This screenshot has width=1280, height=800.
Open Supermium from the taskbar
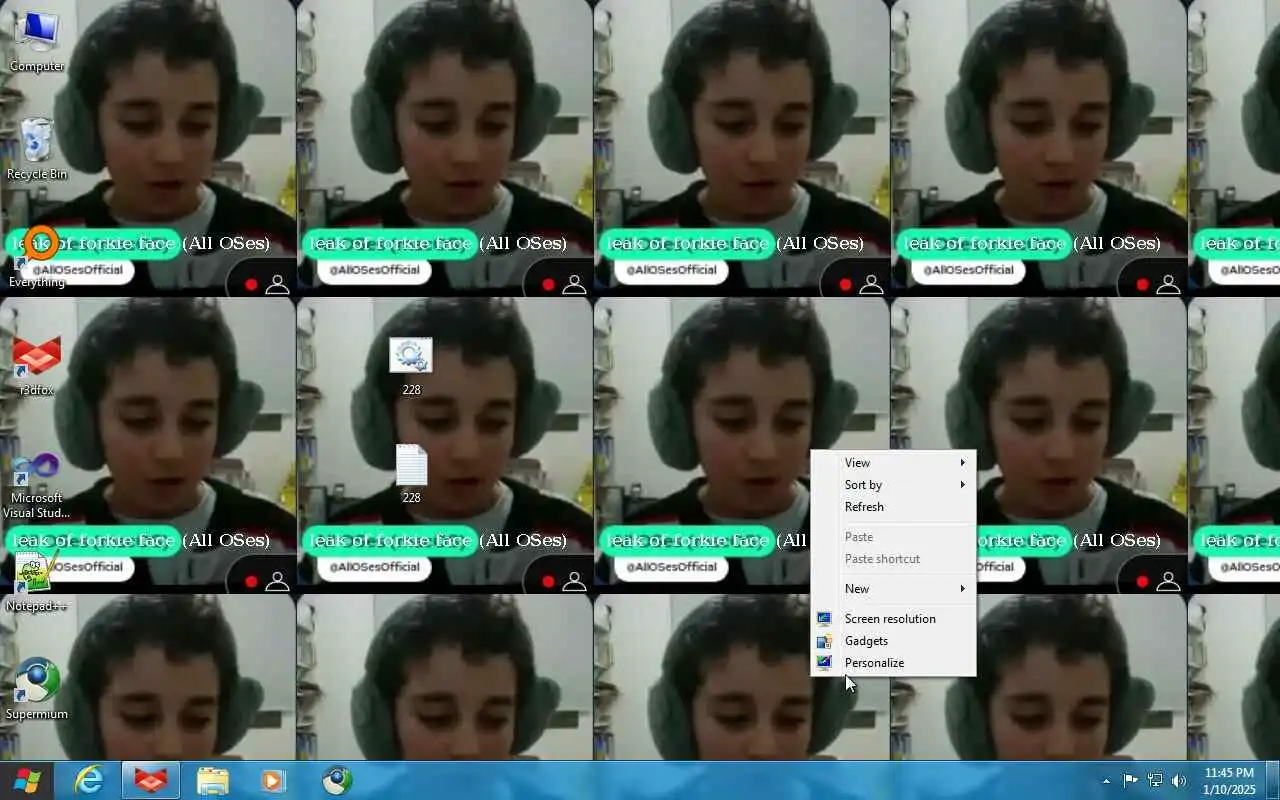click(337, 780)
